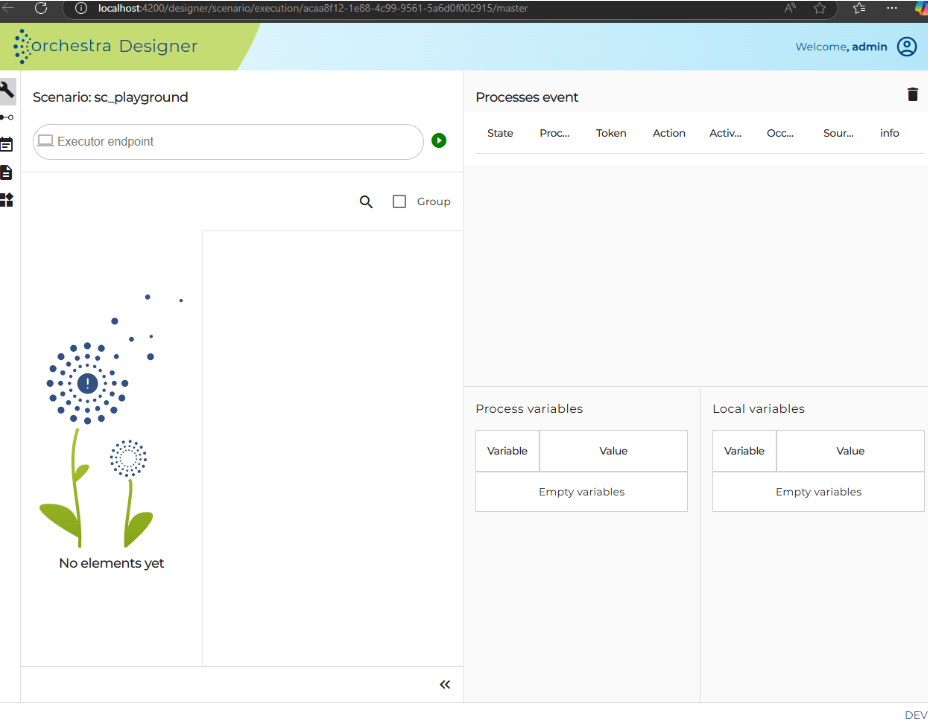Open the document sidebar icon
Image resolution: width=928 pixels, height=720 pixels.
coord(6,172)
